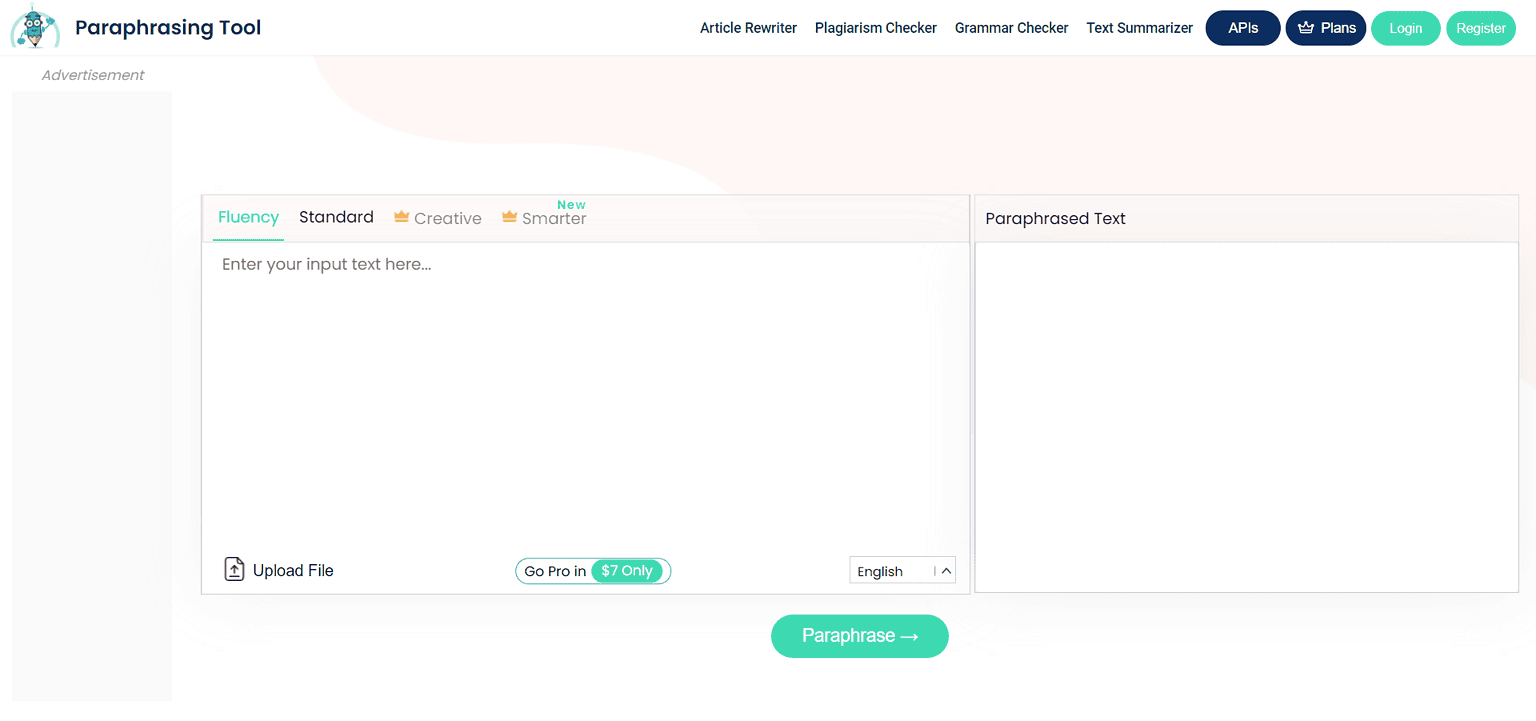Open the Register signup page

click(x=1481, y=27)
